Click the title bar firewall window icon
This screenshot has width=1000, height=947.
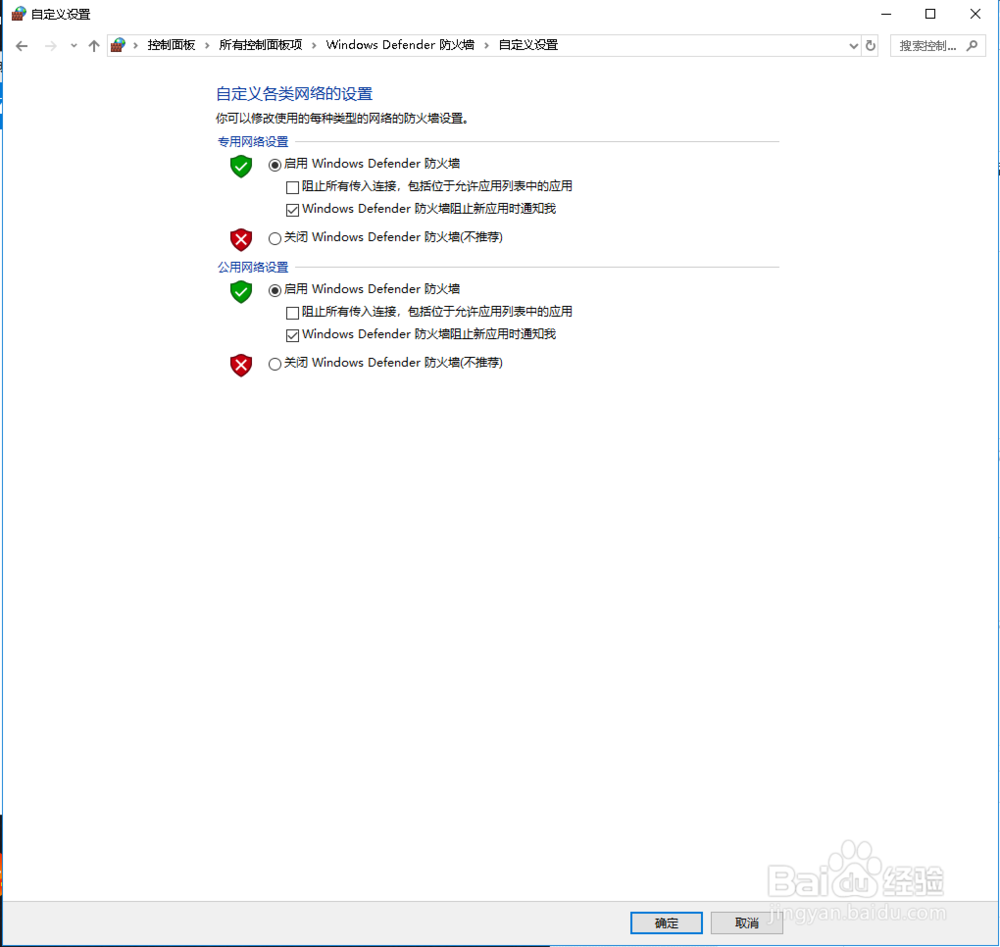point(19,13)
